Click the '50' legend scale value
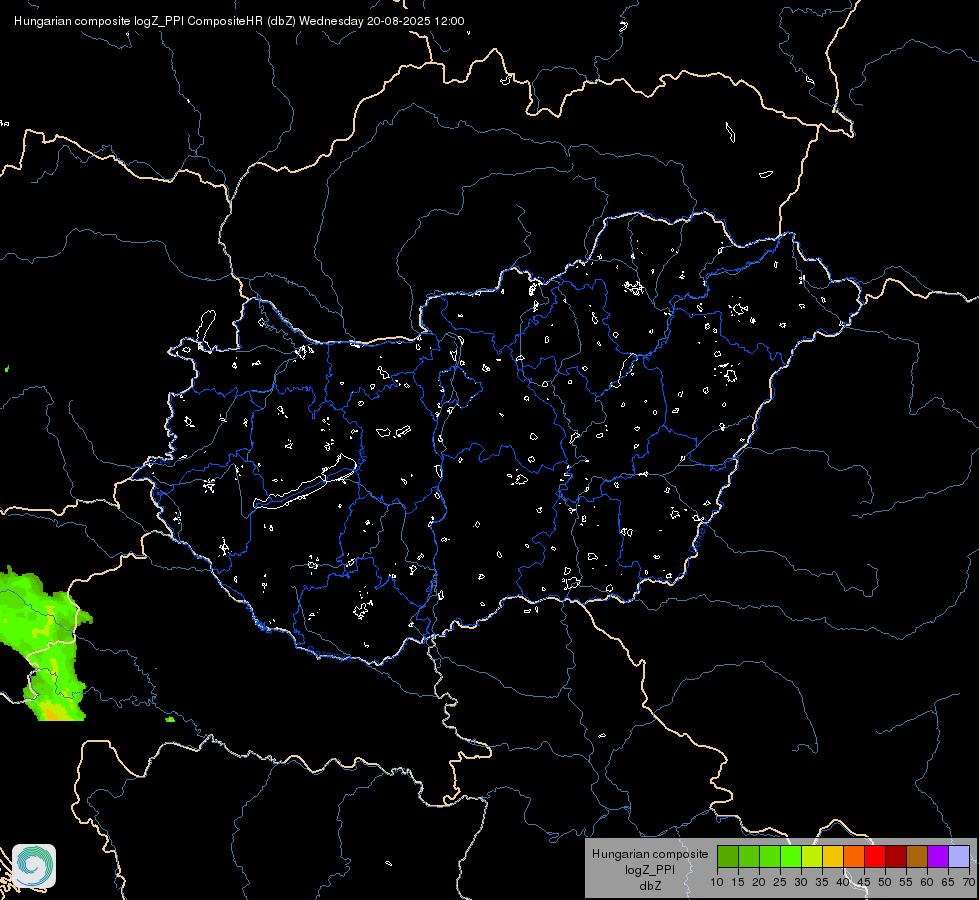This screenshot has width=979, height=900. click(x=885, y=883)
